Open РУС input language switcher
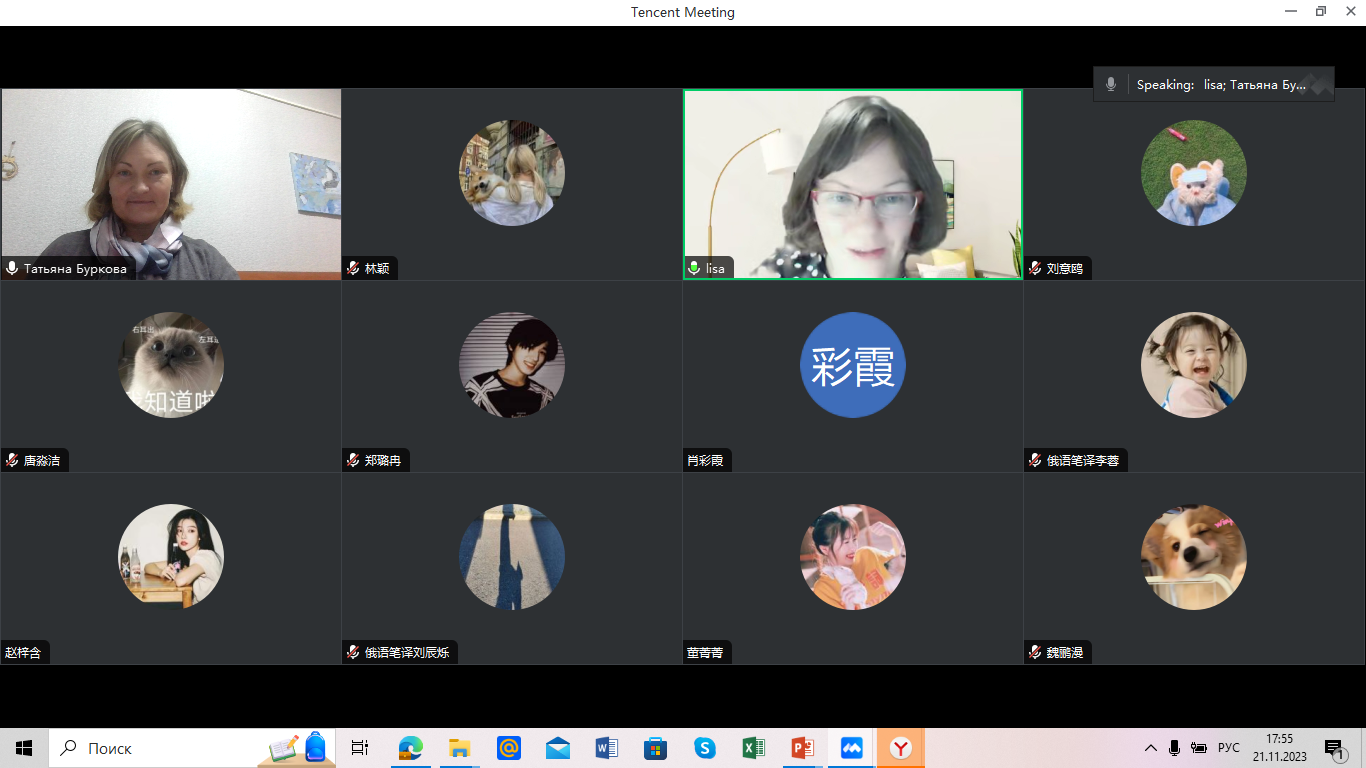Image resolution: width=1366 pixels, height=768 pixels. pyautogui.click(x=1228, y=748)
